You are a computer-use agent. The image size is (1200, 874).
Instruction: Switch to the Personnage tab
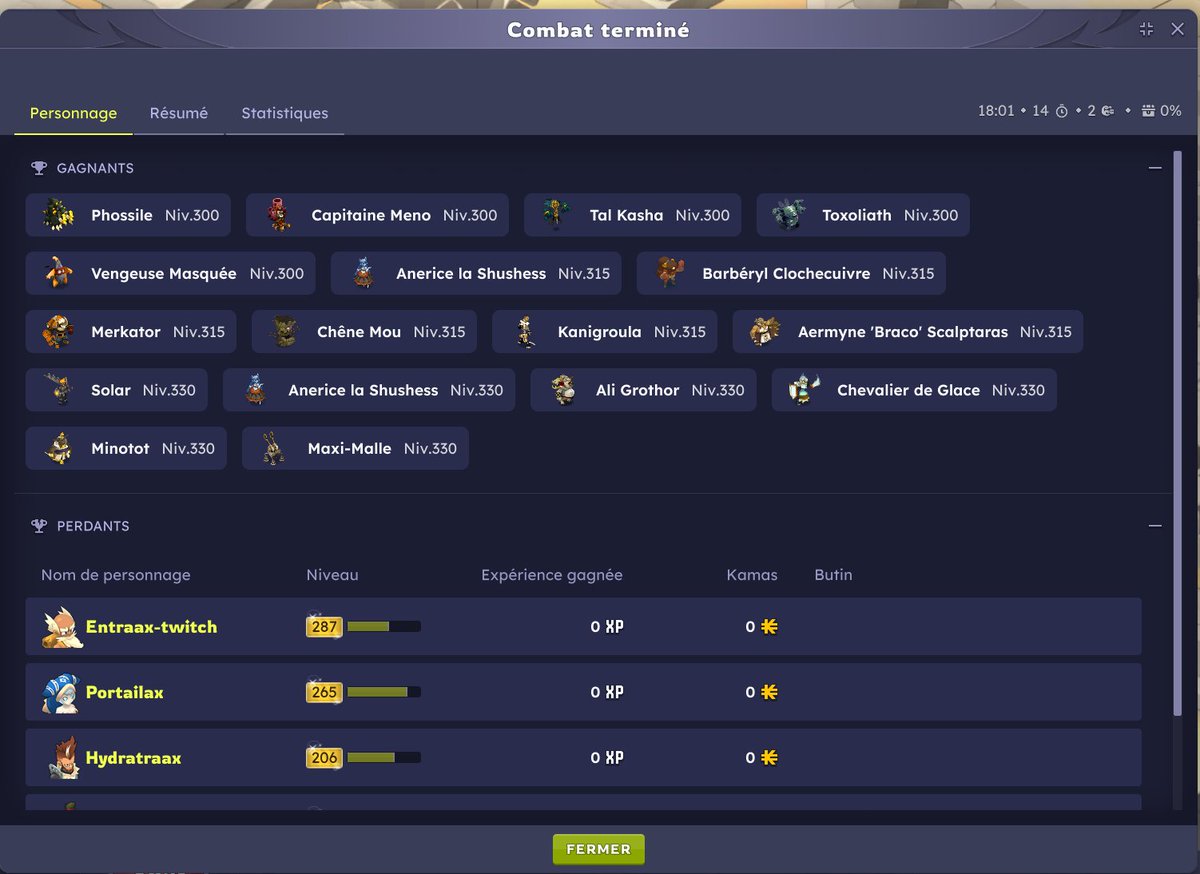tap(73, 113)
